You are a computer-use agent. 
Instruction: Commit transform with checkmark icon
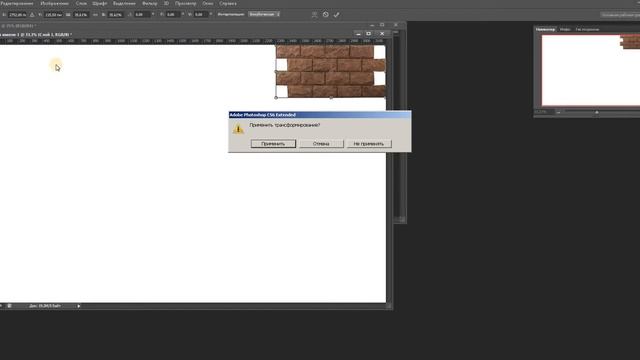336,15
